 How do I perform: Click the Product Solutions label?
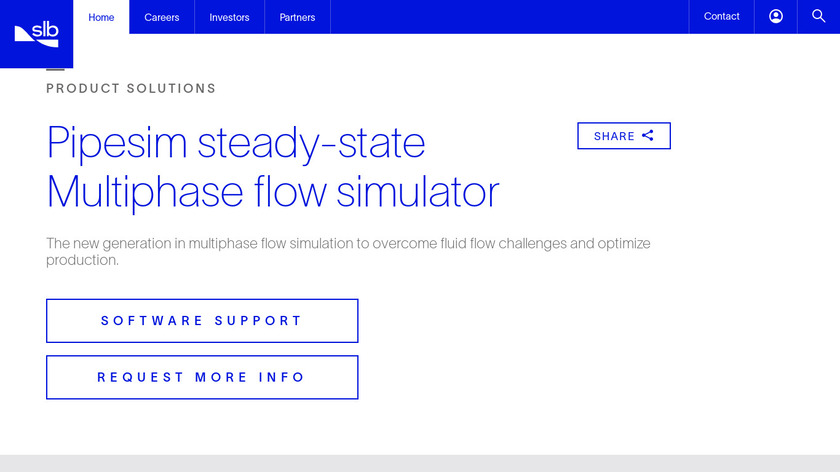point(131,88)
